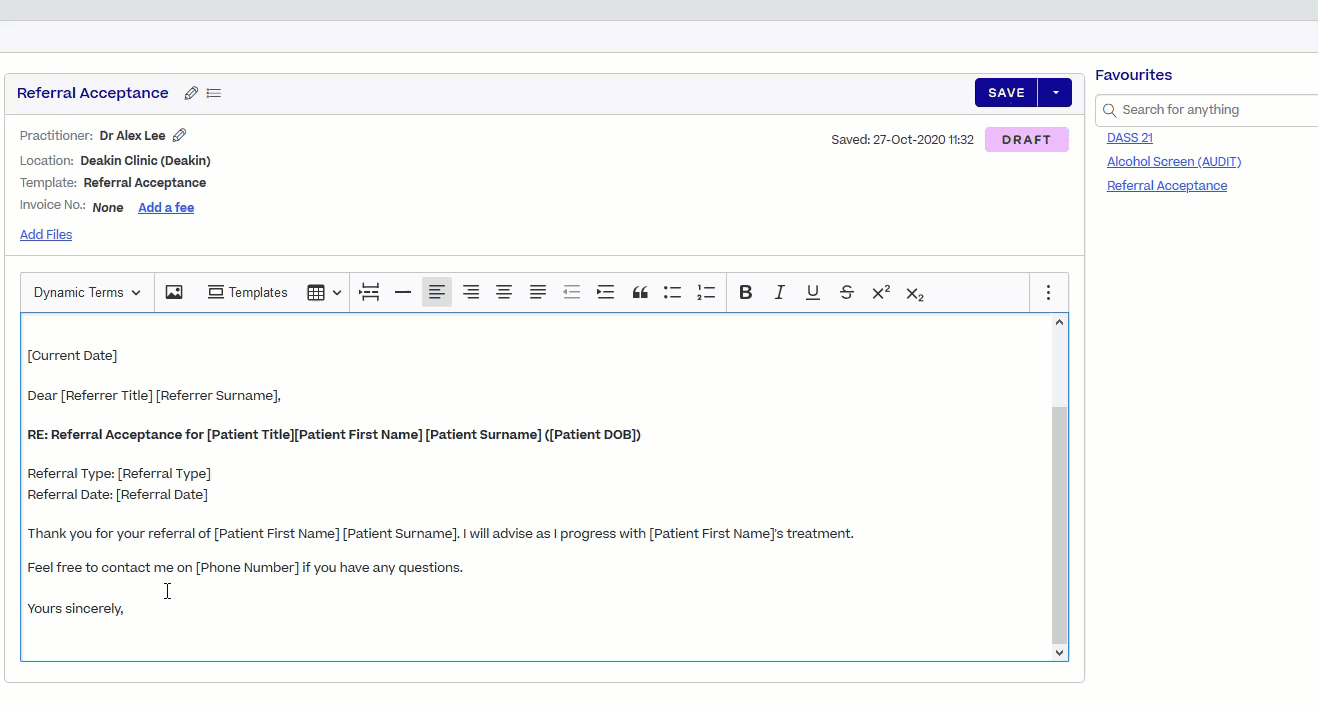
Task: Click 'Yours sincerely,' text
Action: click(x=75, y=609)
